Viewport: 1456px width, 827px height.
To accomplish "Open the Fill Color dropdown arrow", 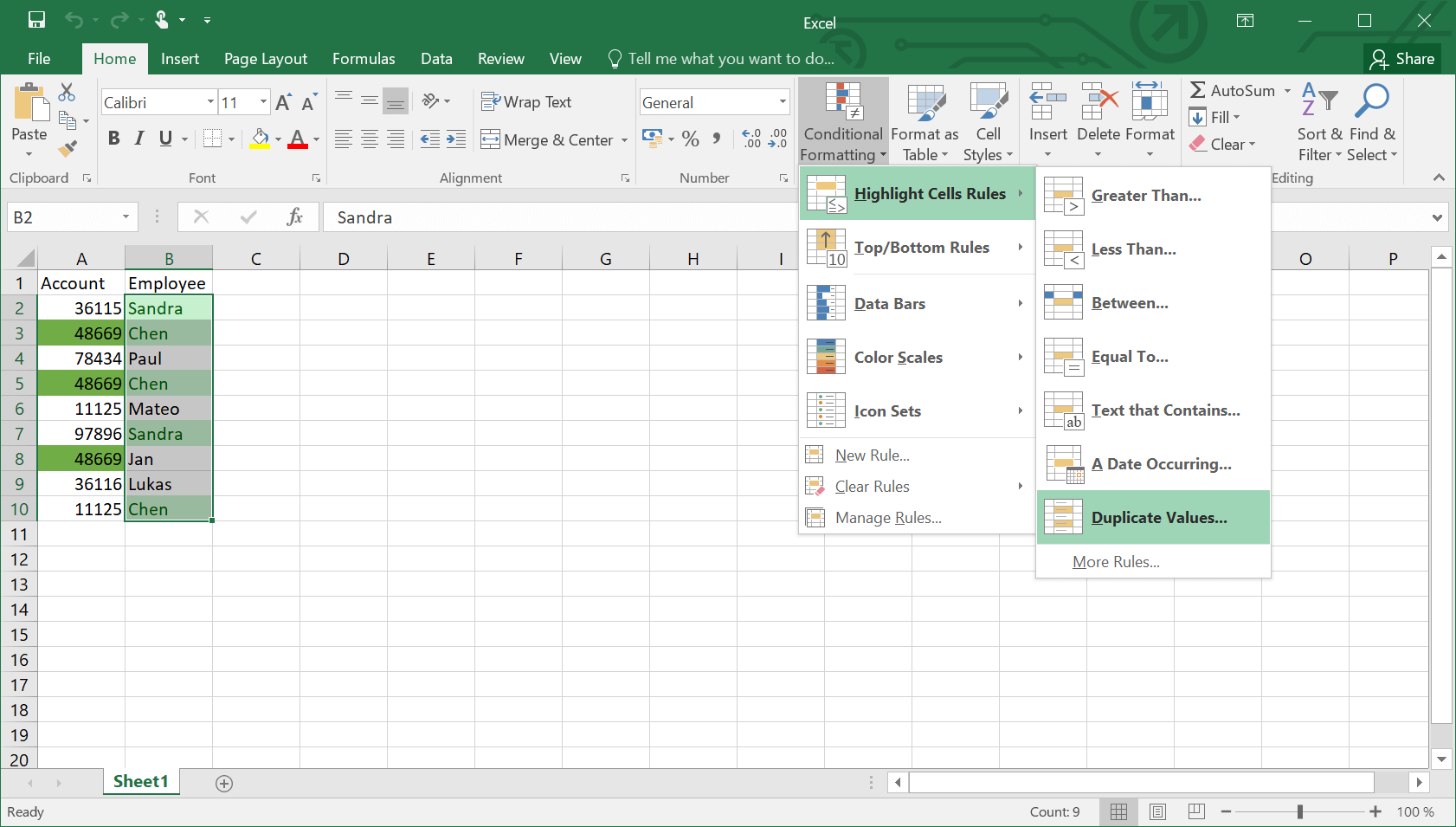I will coord(276,139).
